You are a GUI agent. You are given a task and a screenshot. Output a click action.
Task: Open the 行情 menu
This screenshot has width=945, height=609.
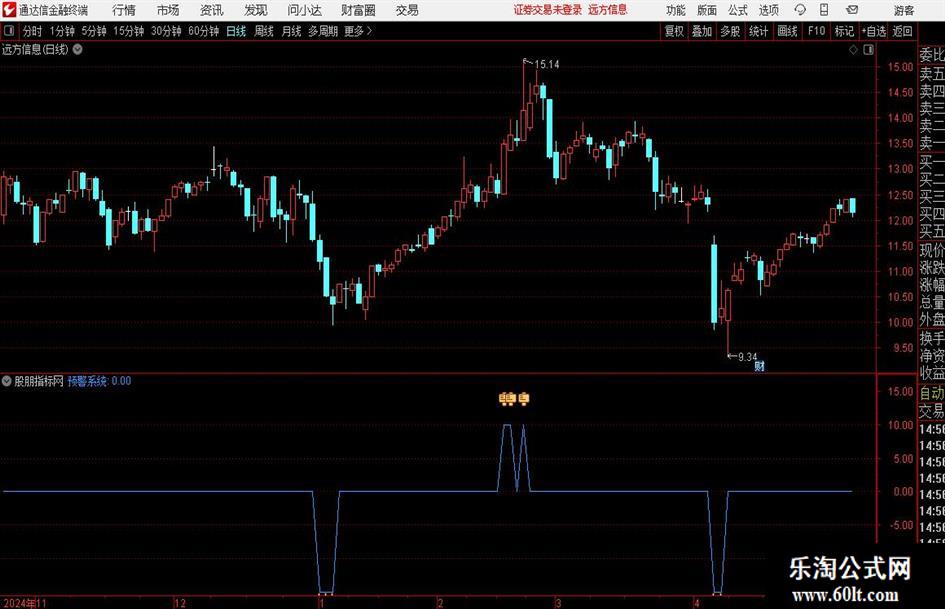coord(124,10)
